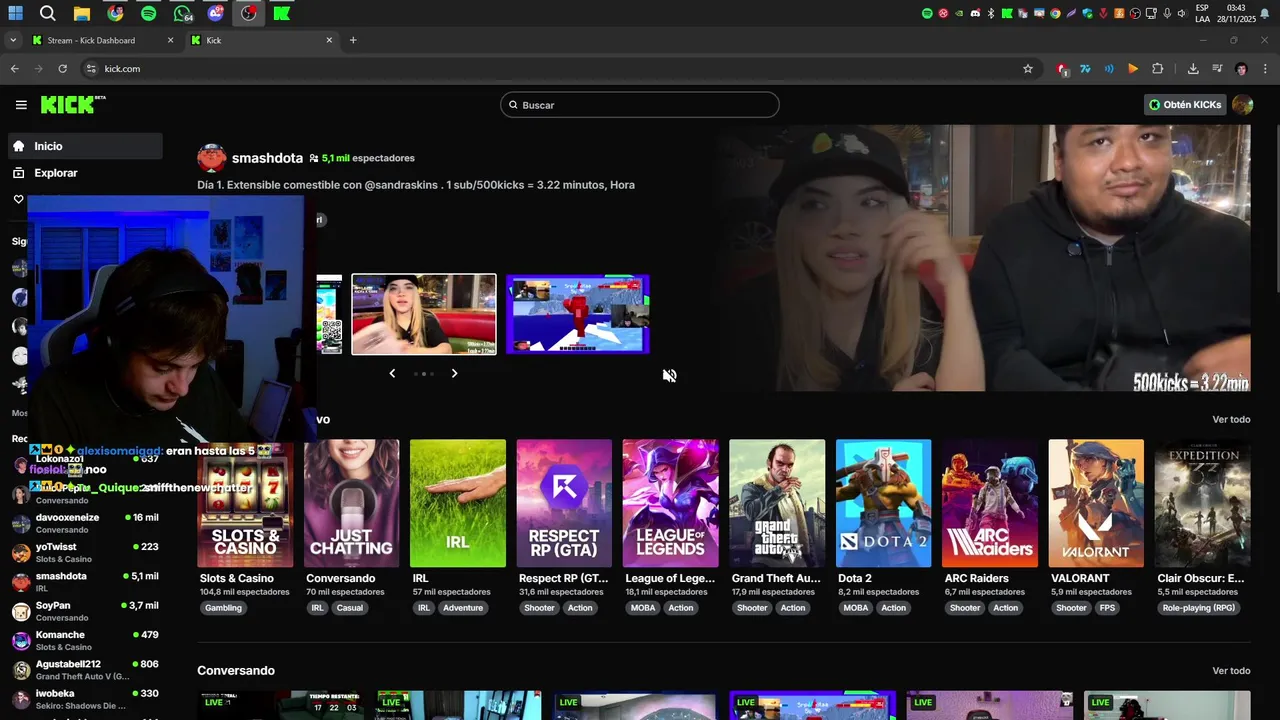The image size is (1280, 720).
Task: Open the tab search dropdown chevron
Action: pos(12,40)
